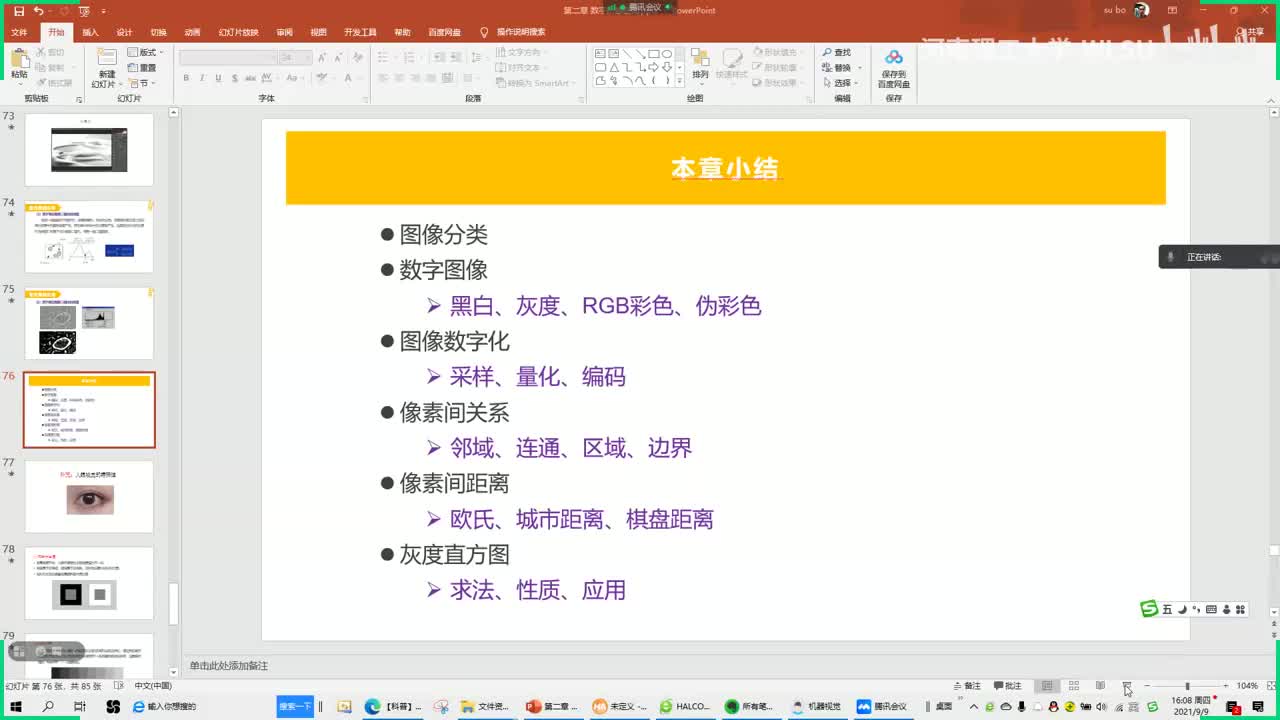Click the 共享 share button
Image resolution: width=1280 pixels, height=720 pixels.
click(1249, 32)
